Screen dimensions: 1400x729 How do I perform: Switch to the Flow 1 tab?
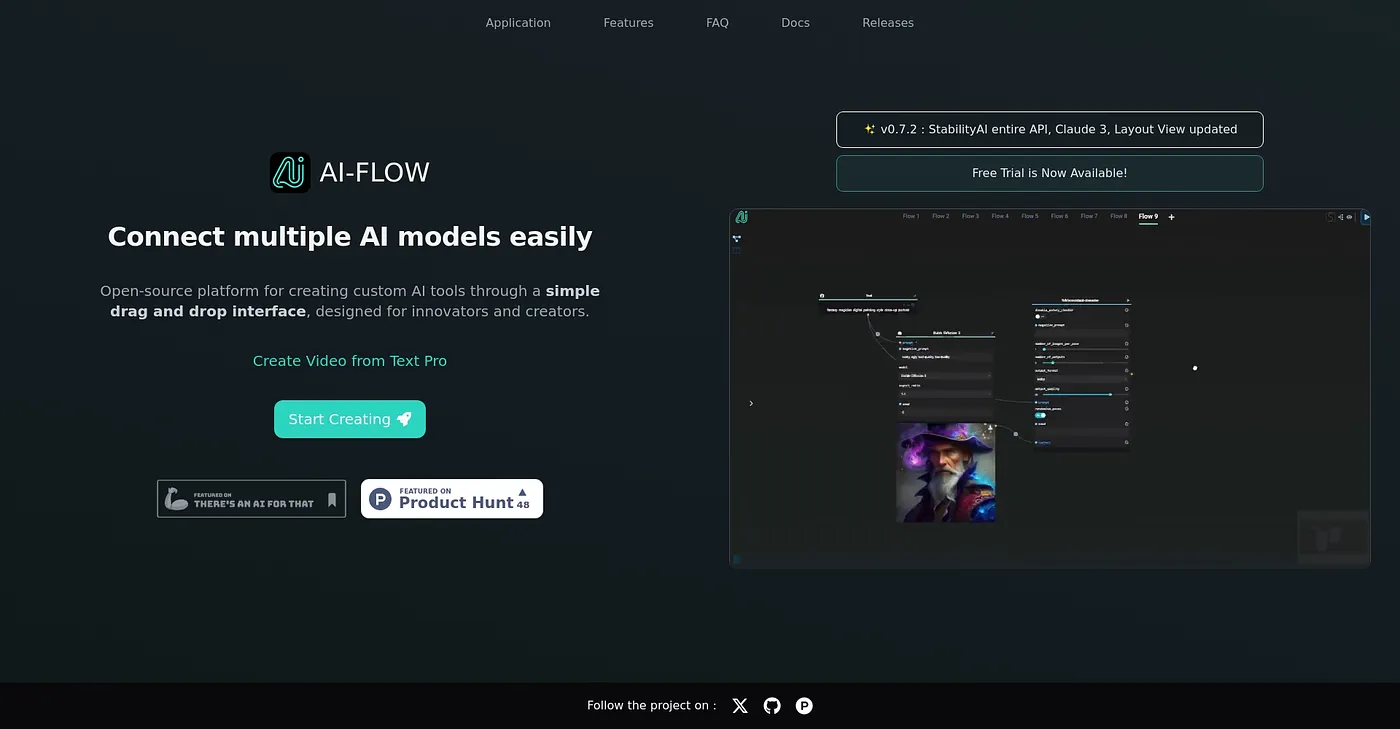(911, 217)
